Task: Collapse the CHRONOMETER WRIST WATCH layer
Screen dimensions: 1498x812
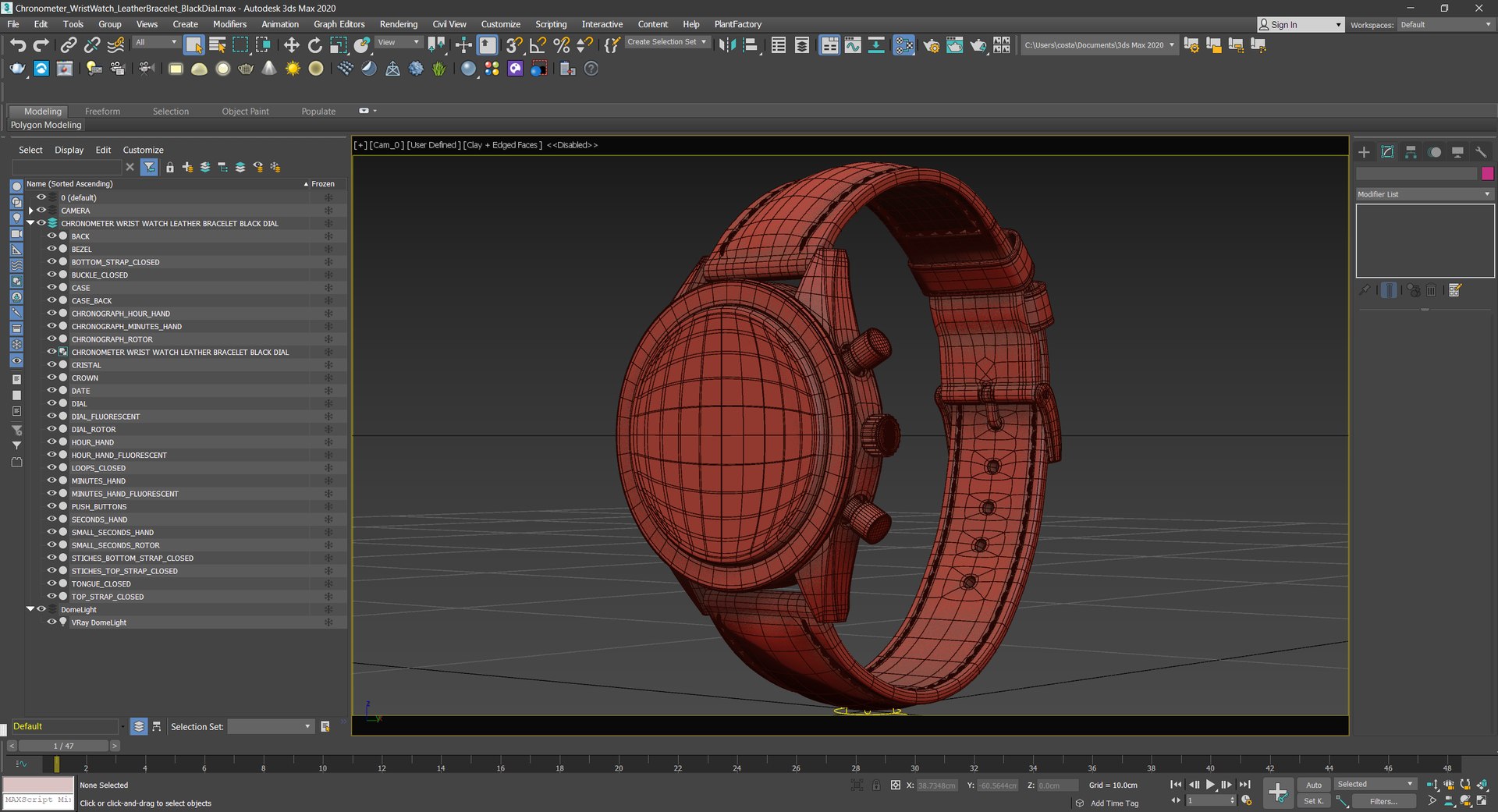Action: point(30,223)
